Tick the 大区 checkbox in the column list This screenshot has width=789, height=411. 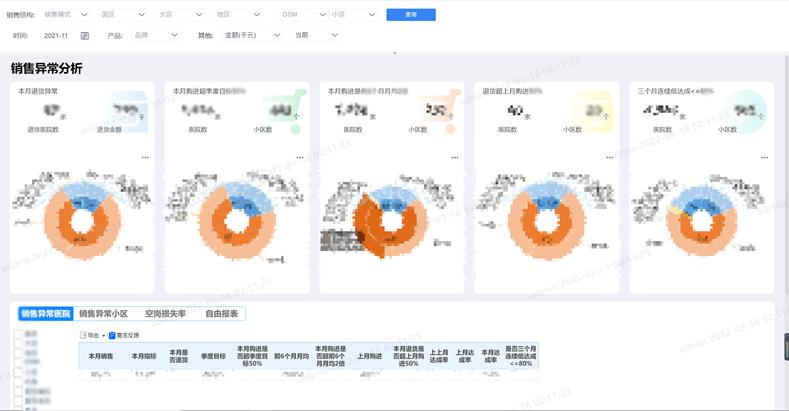pos(18,344)
